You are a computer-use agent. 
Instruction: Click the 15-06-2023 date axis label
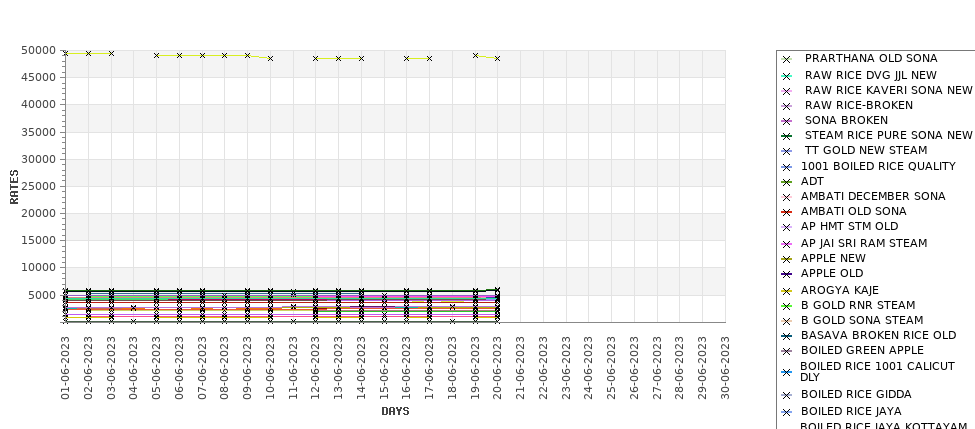[x=384, y=367]
